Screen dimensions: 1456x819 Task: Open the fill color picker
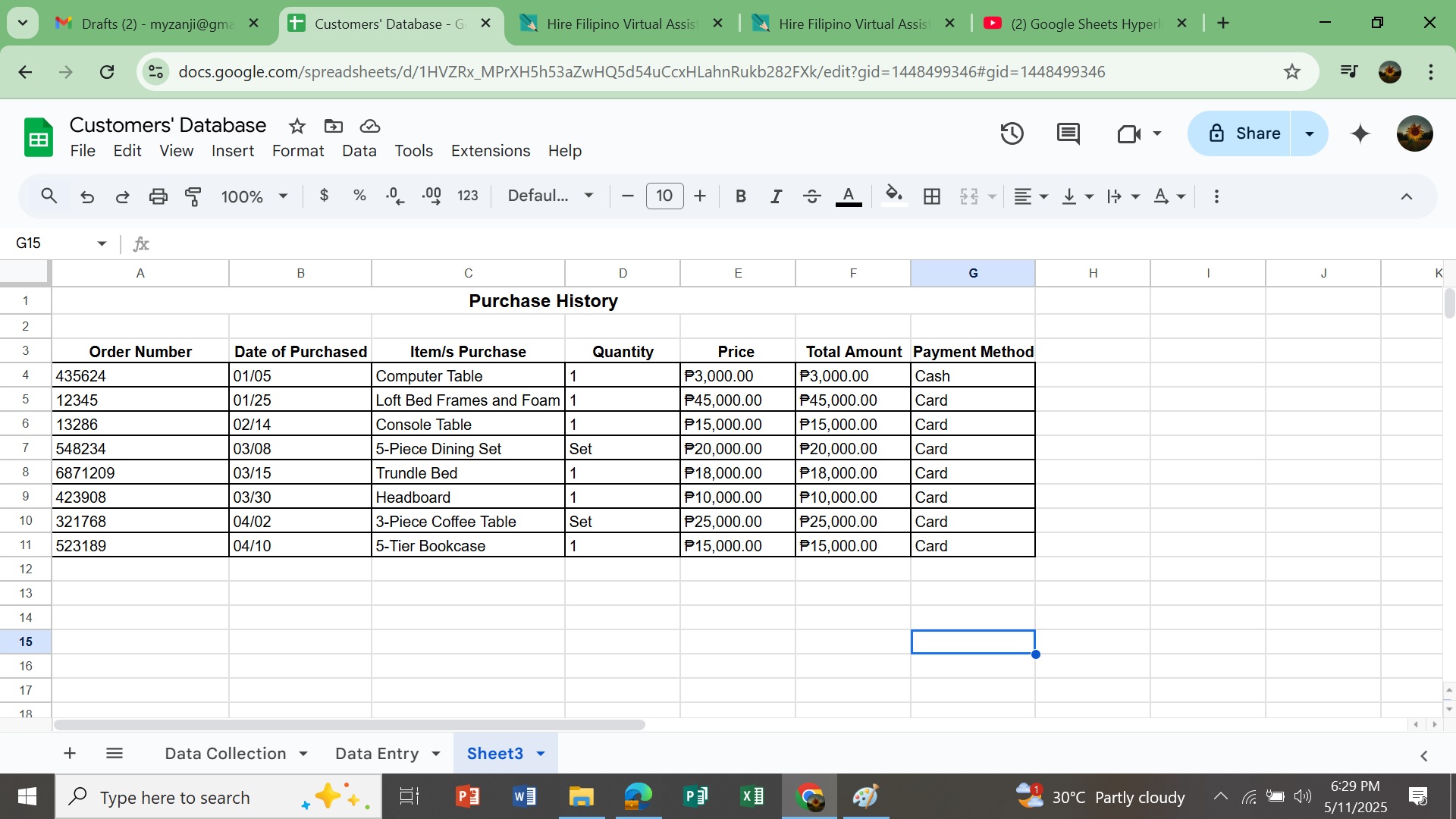[x=894, y=196]
